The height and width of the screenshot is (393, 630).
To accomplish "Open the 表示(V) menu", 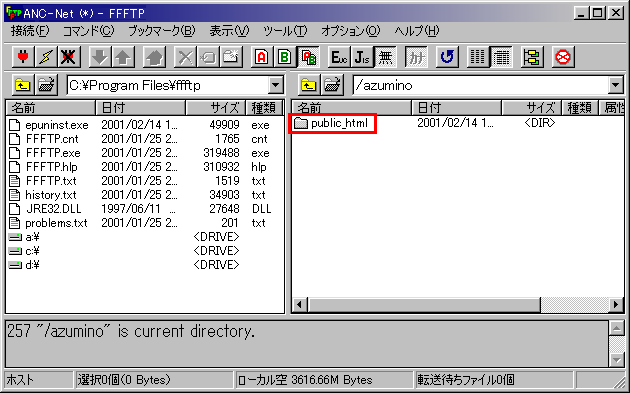I will [x=229, y=31].
